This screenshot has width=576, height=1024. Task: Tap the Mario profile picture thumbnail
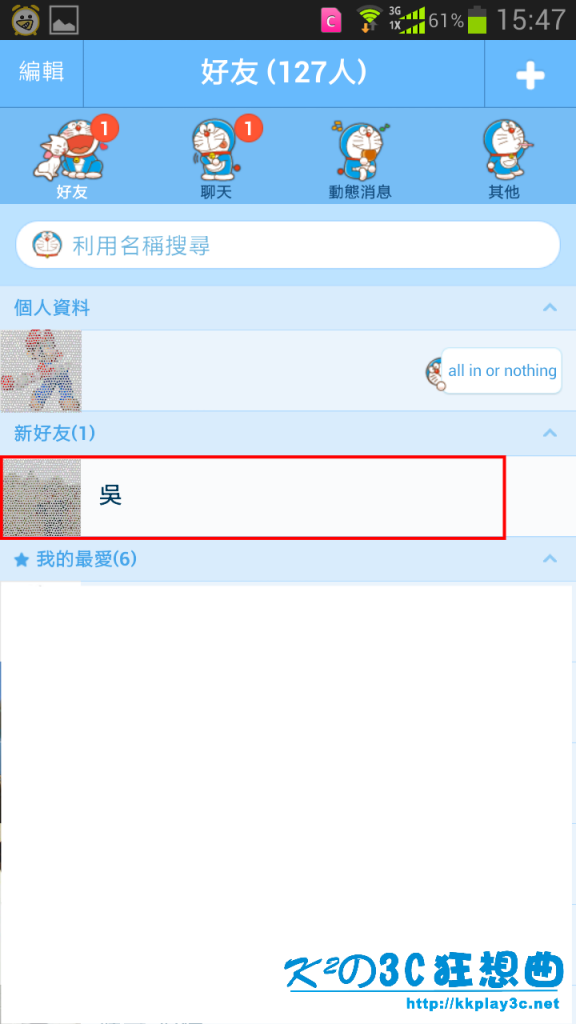(x=41, y=371)
